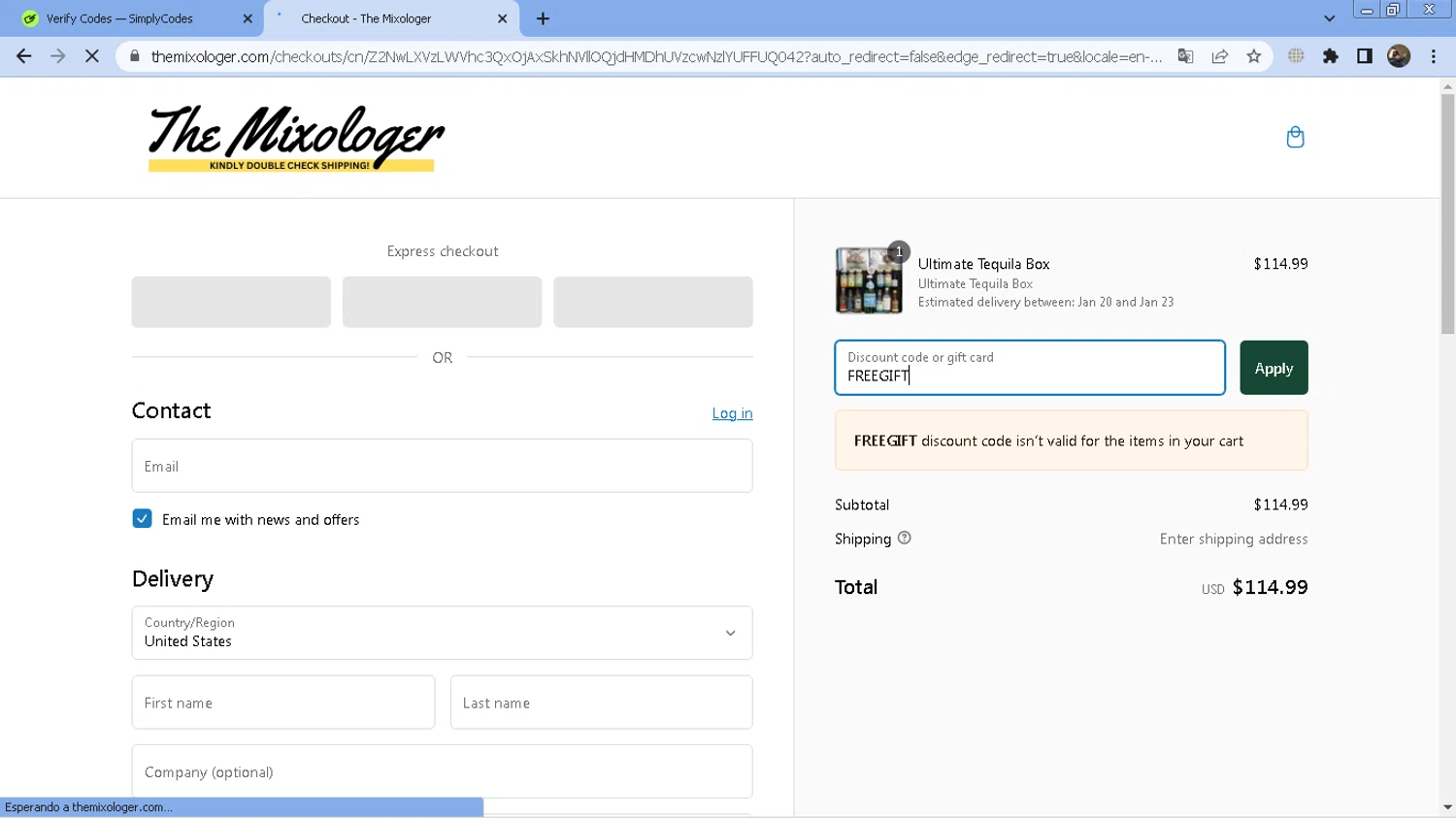Open the Chrome profile avatar
Screen dimensions: 1456x818
pyautogui.click(x=1399, y=56)
